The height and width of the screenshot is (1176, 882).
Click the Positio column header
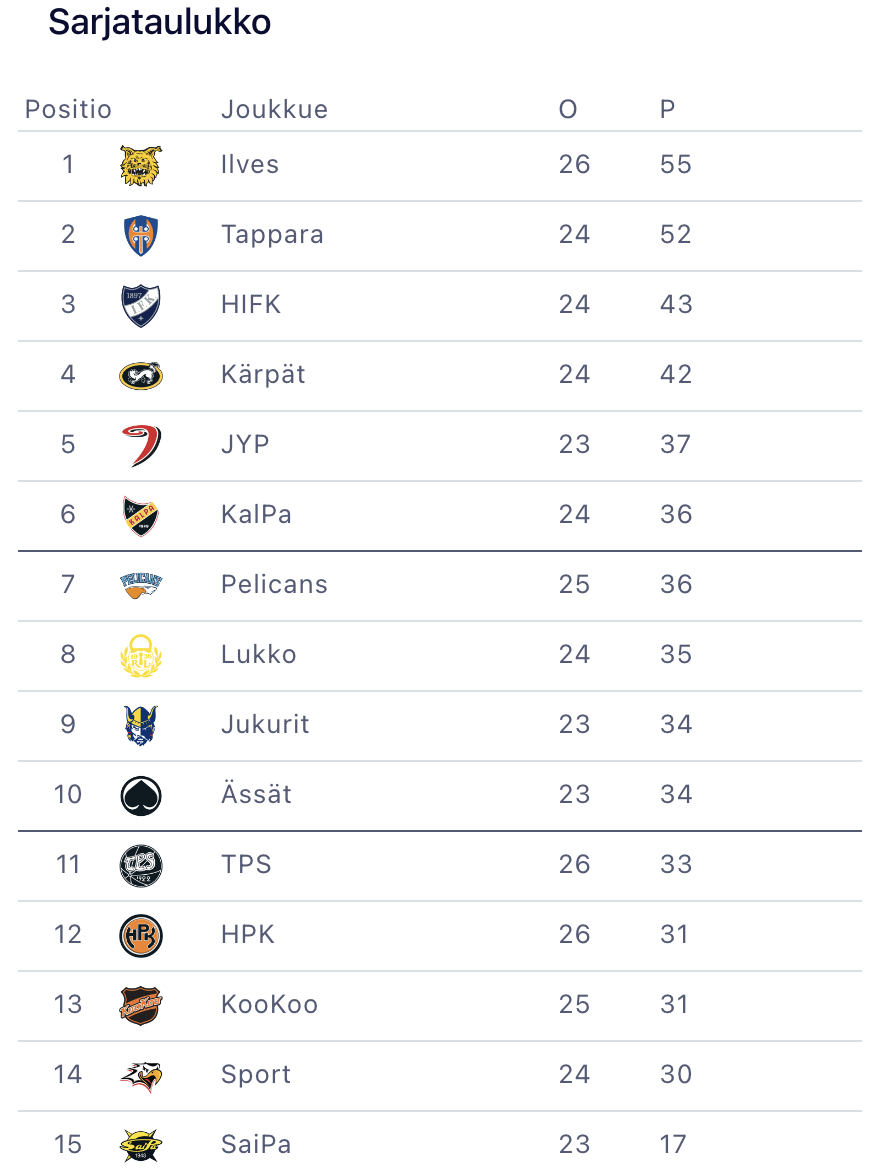pos(68,109)
